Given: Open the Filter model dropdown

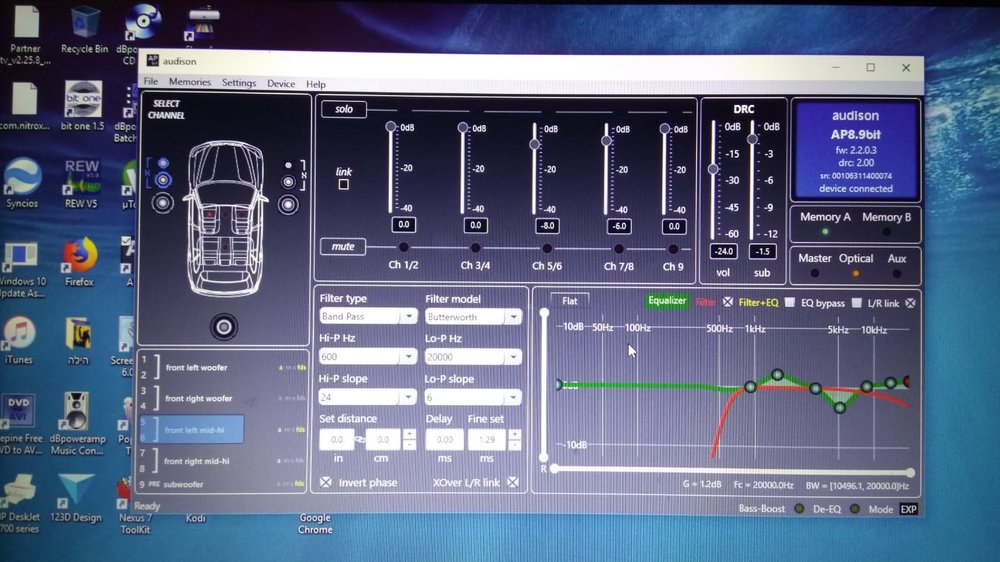Looking at the screenshot, I should (x=473, y=317).
